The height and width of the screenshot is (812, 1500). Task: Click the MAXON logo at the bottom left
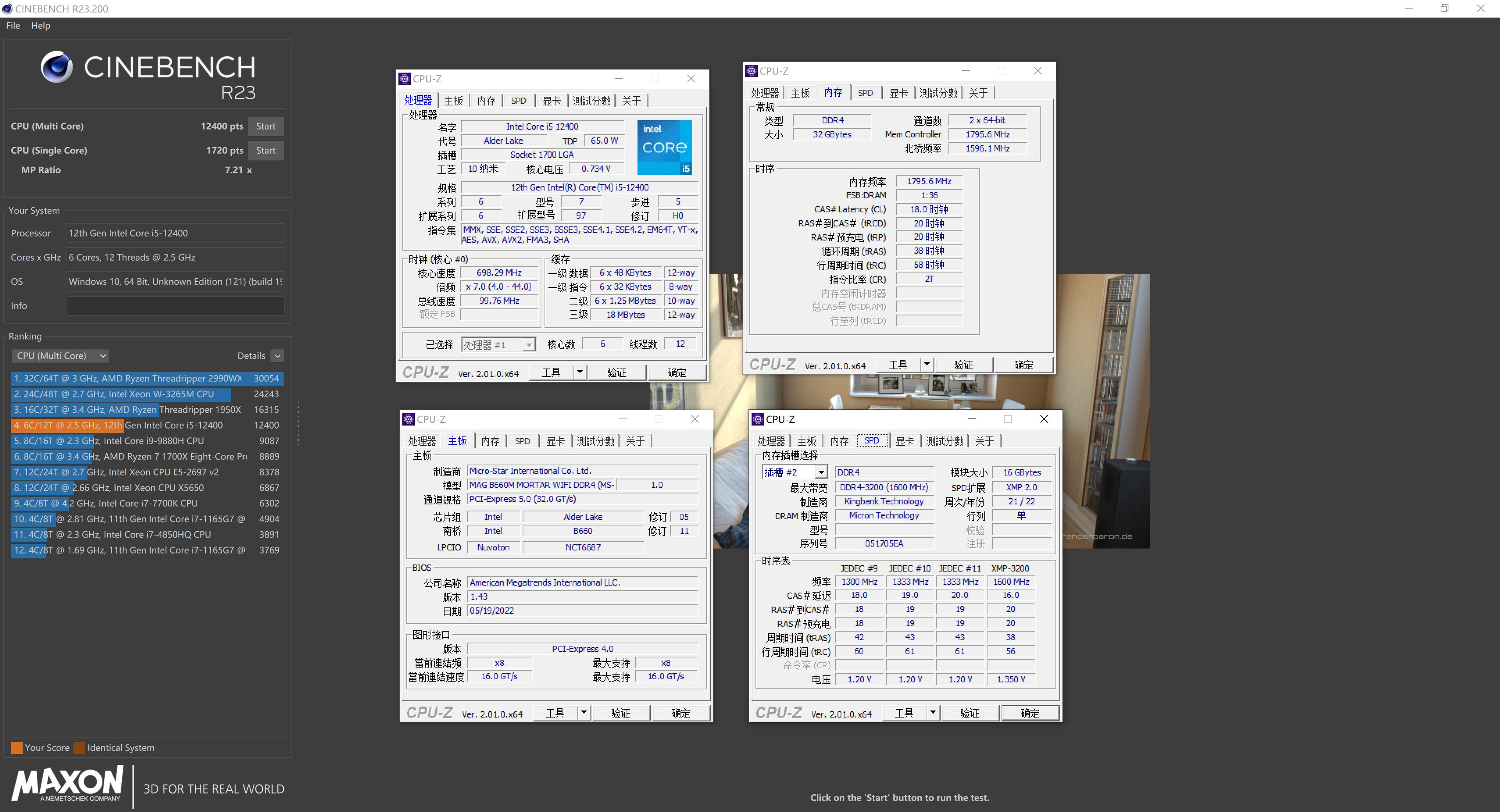[x=67, y=785]
